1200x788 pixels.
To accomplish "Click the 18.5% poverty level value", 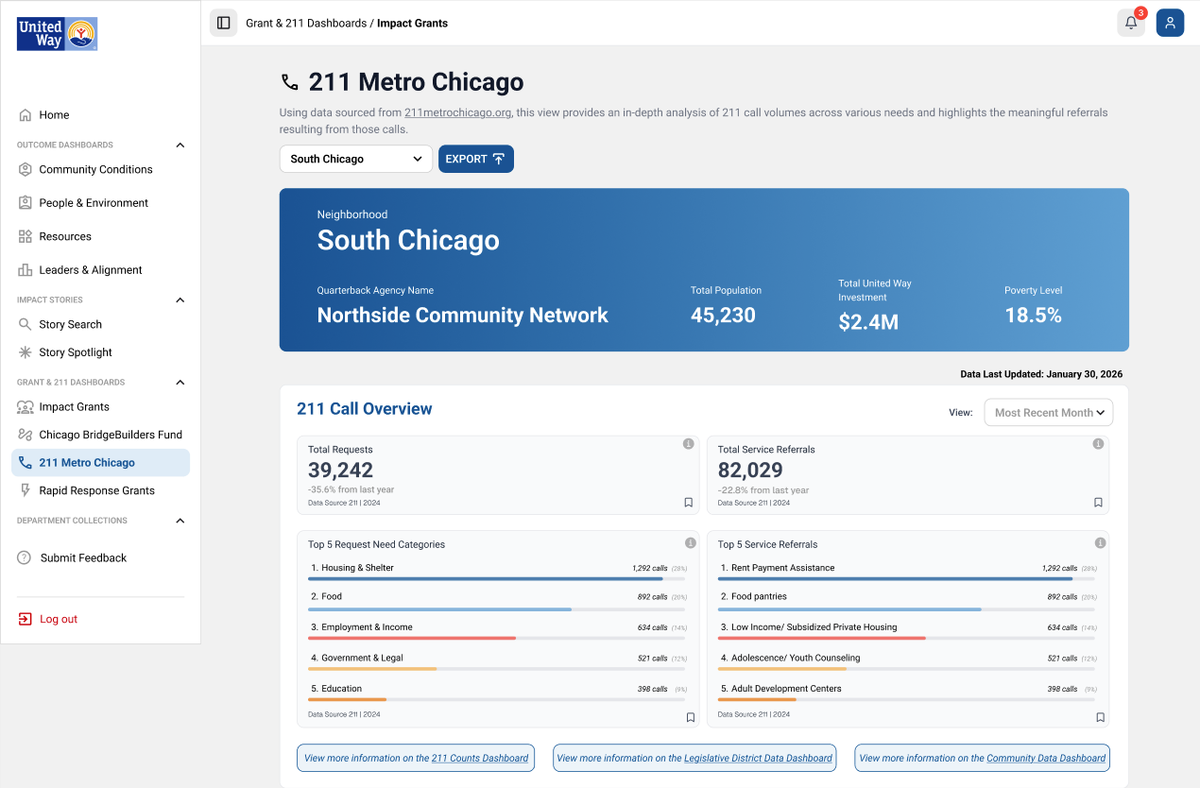I will (x=1033, y=315).
